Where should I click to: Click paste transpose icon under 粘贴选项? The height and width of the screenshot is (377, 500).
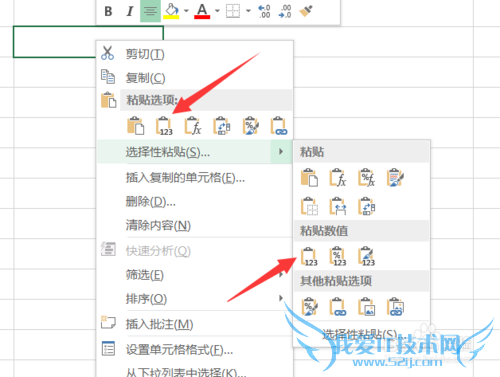(222, 126)
